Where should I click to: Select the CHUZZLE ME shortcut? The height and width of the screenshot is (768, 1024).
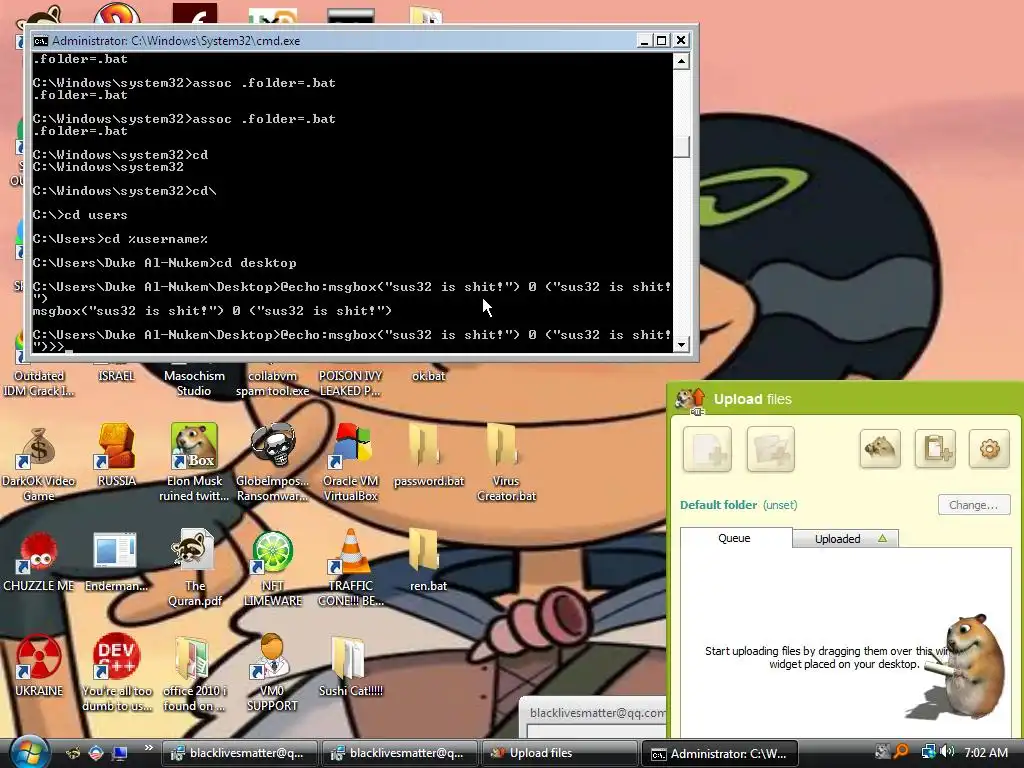point(39,560)
